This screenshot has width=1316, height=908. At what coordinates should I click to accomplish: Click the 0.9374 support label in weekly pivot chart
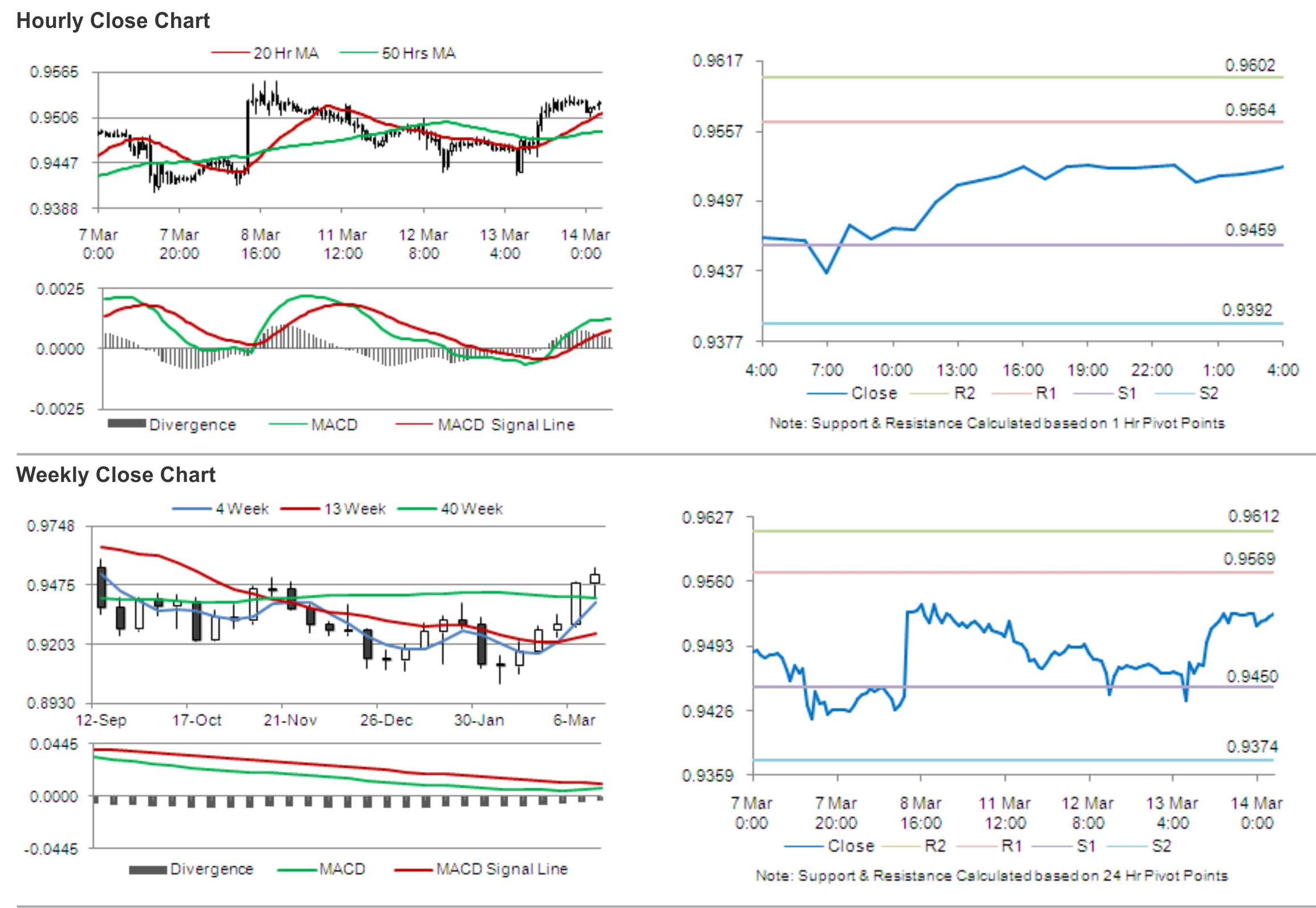1252,747
